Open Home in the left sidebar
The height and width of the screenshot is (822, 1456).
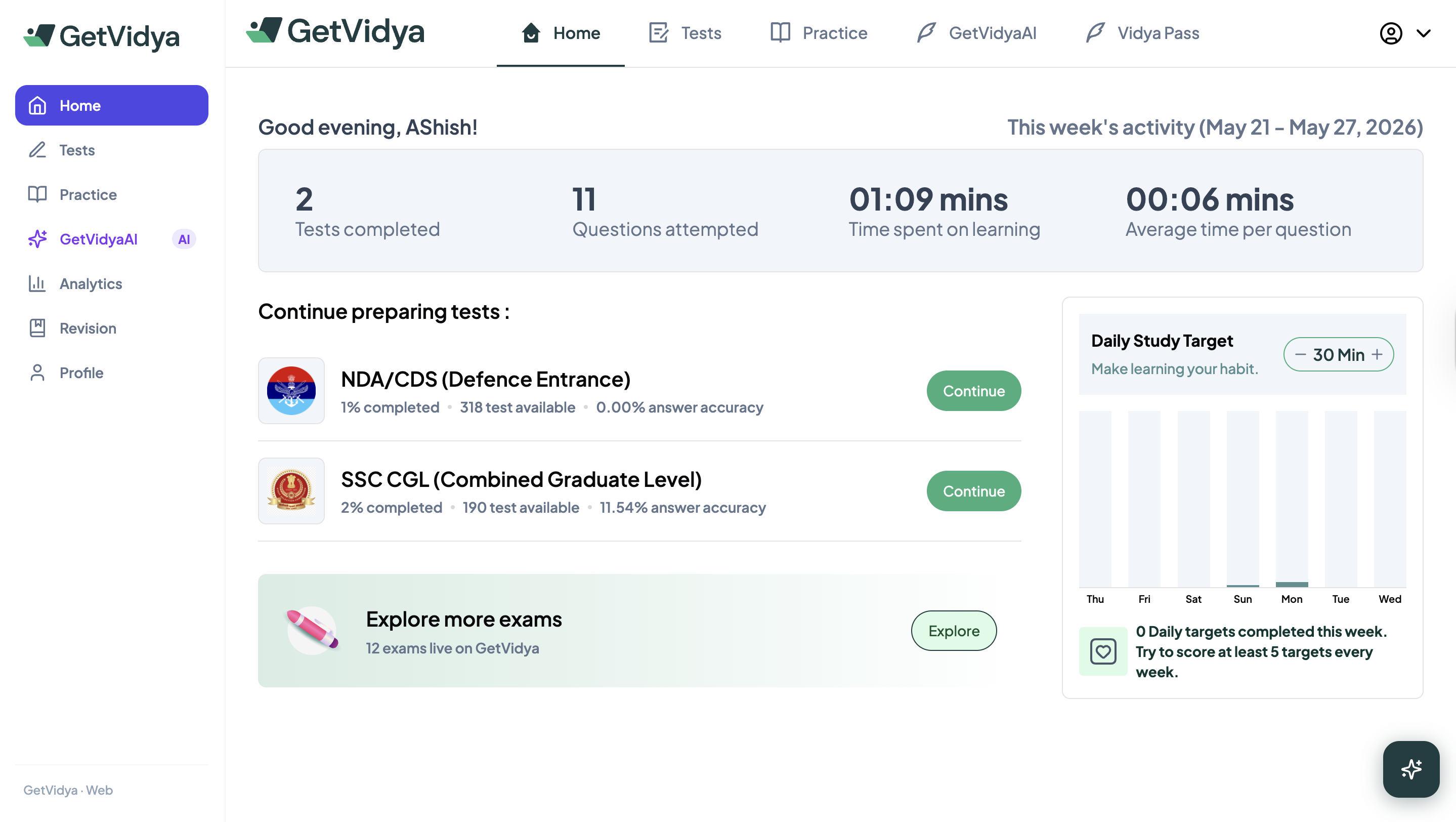pos(111,105)
